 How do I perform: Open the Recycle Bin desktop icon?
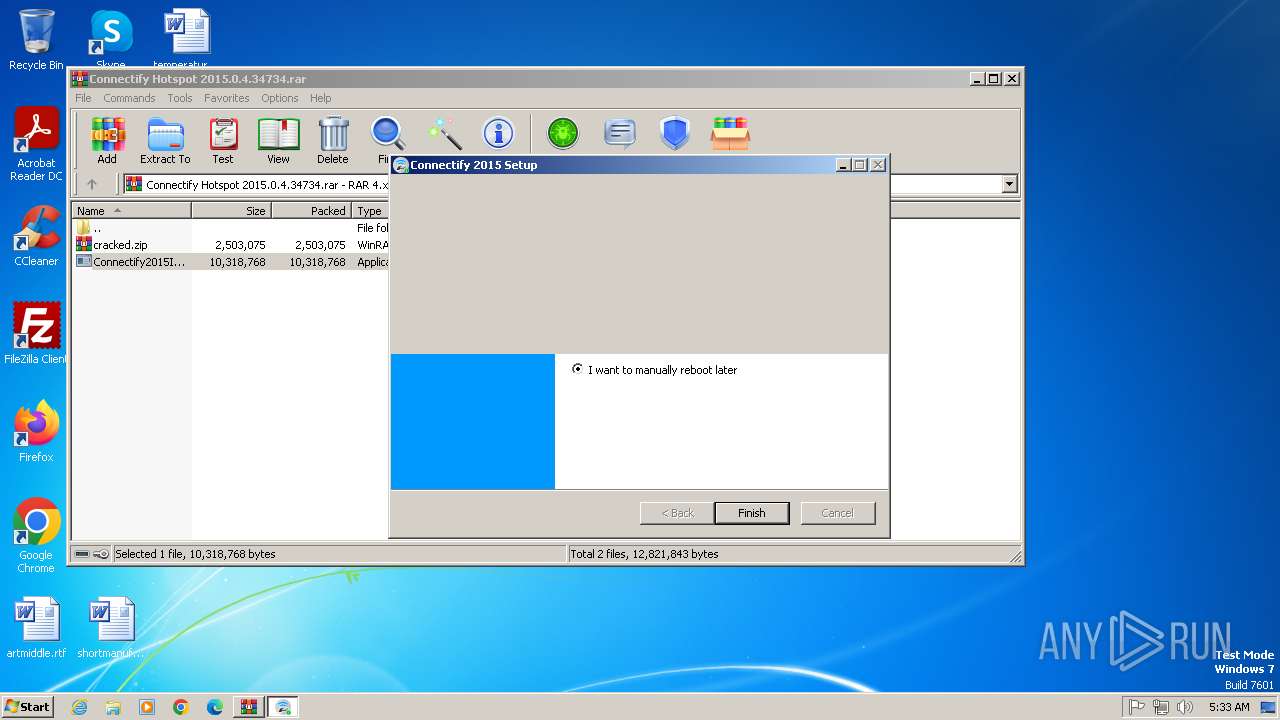pyautogui.click(x=36, y=40)
